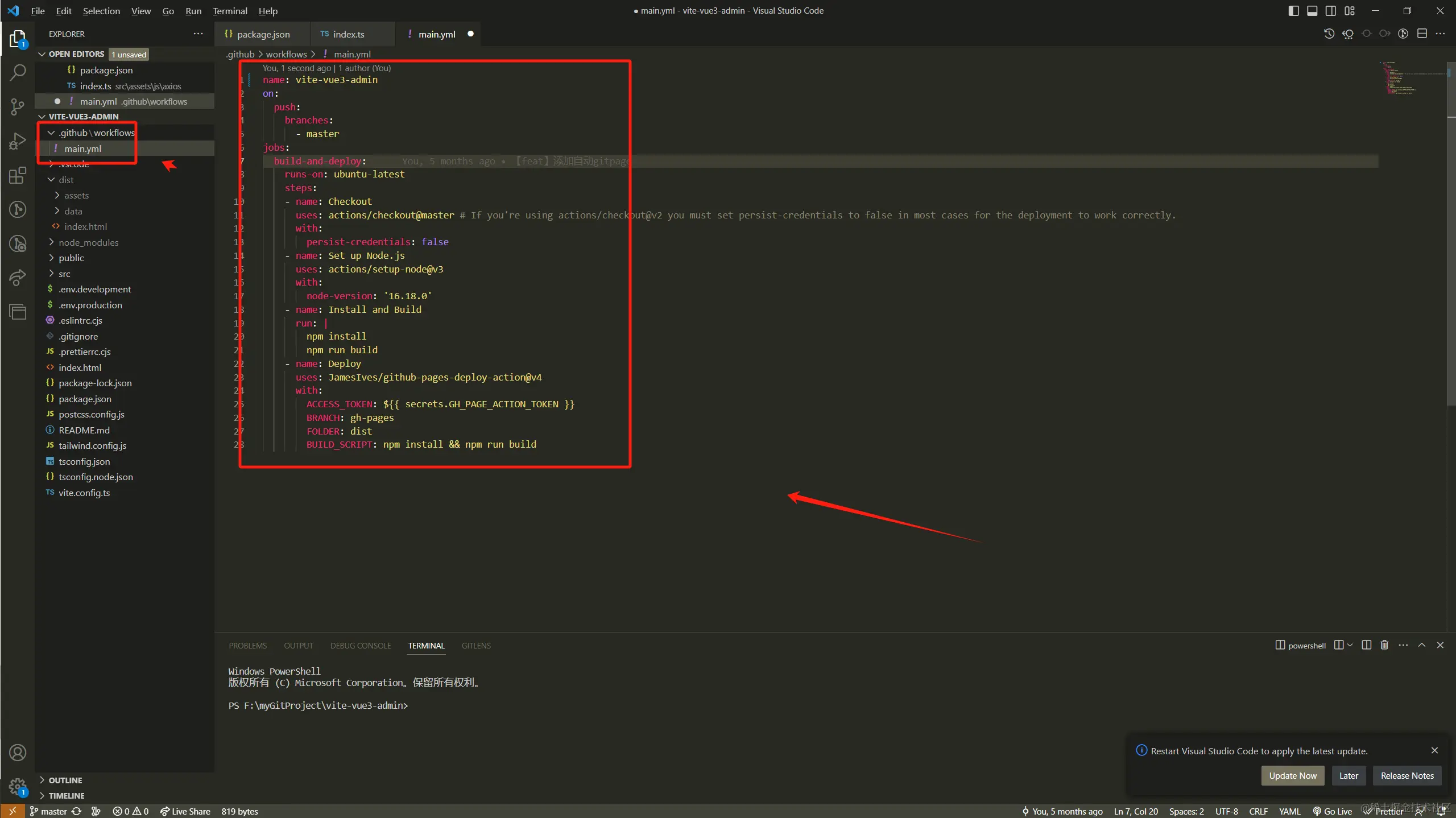Open the Accounts menu icon
The height and width of the screenshot is (818, 1456).
point(18,753)
